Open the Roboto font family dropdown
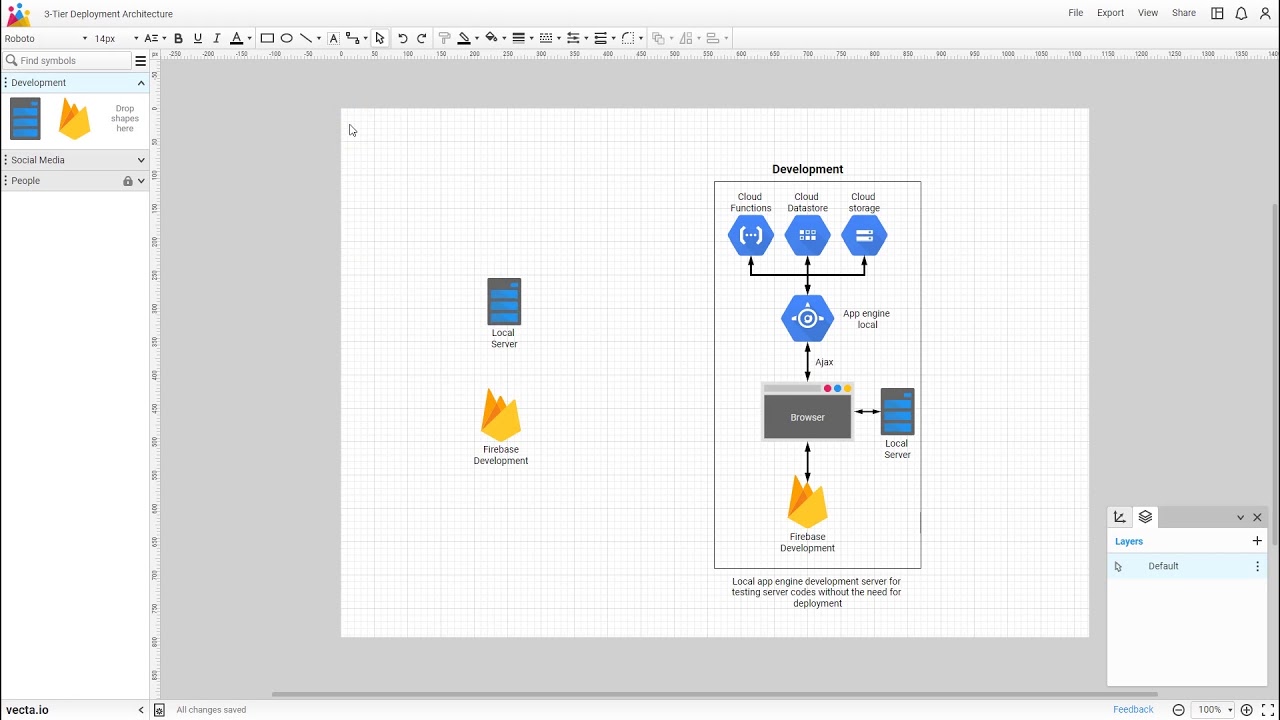 [46, 38]
